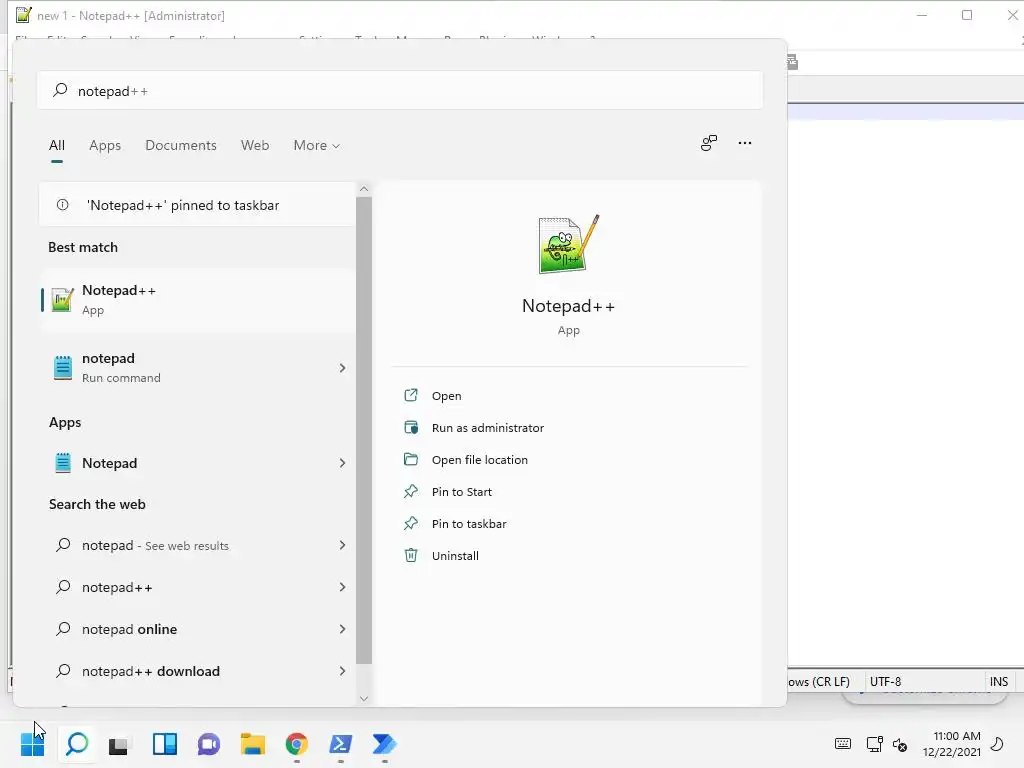Select Pin to taskbar
Viewport: 1024px width, 768px height.
(x=469, y=524)
